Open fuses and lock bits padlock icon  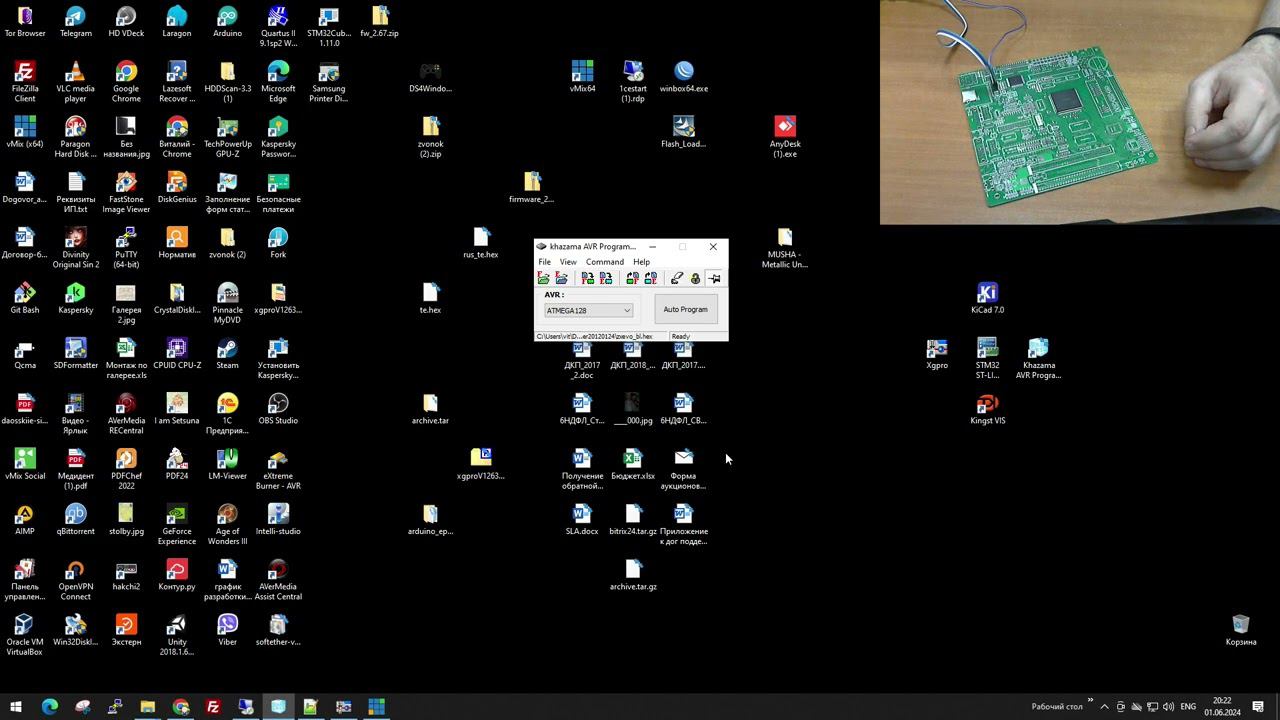pyautogui.click(x=695, y=279)
